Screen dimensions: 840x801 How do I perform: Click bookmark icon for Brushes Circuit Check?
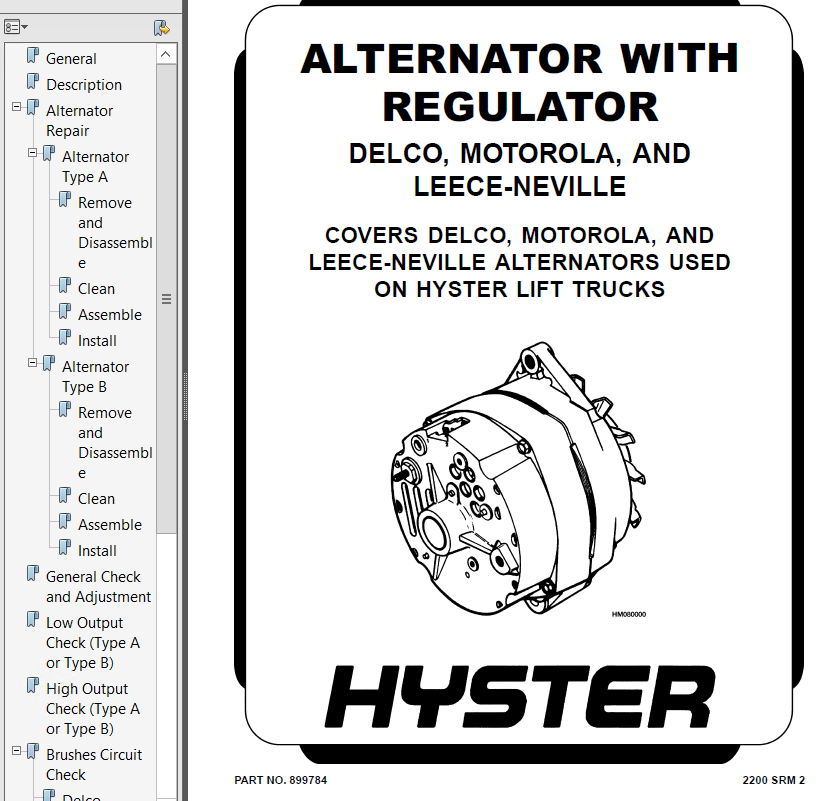(x=33, y=751)
